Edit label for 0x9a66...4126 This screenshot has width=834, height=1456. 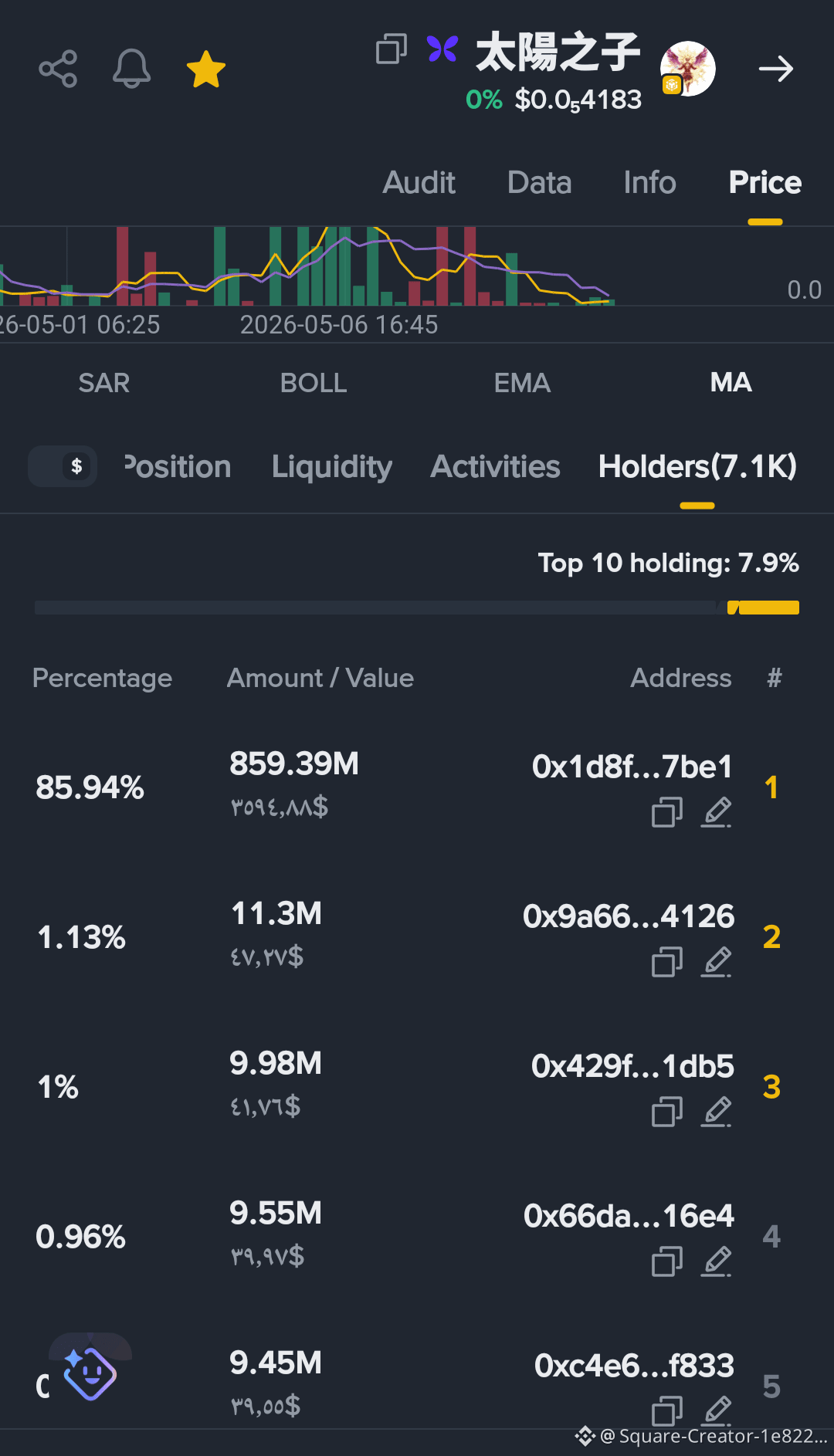[x=717, y=962]
